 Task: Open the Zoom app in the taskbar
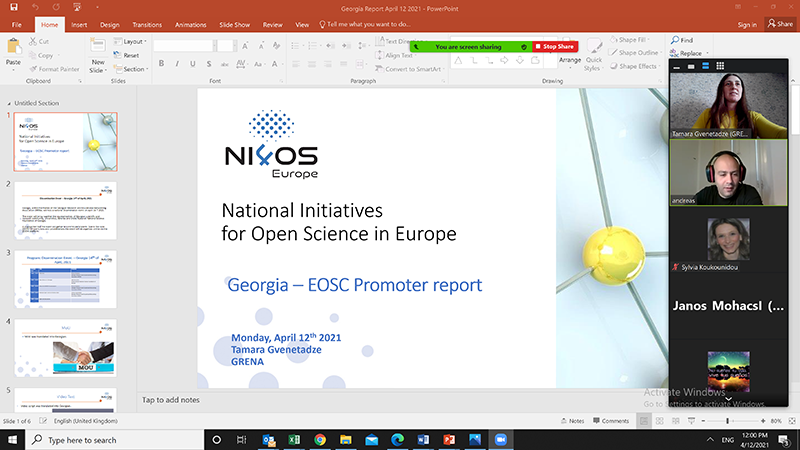click(x=501, y=440)
